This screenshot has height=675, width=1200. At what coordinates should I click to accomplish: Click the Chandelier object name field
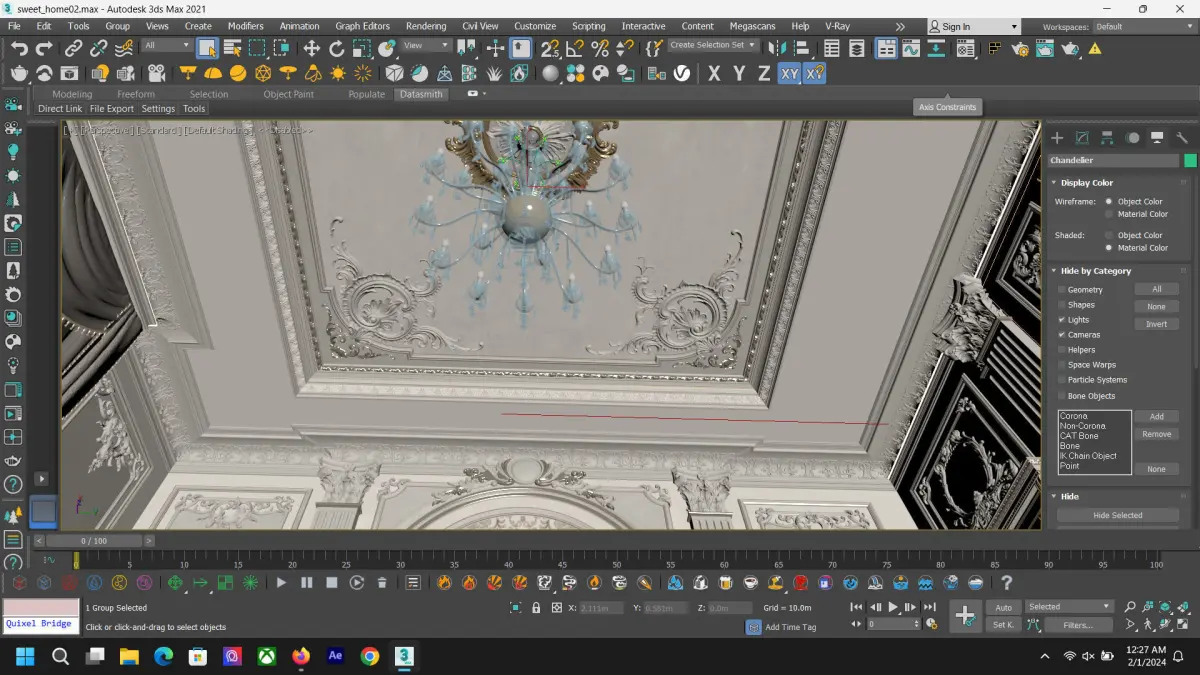pyautogui.click(x=1114, y=160)
